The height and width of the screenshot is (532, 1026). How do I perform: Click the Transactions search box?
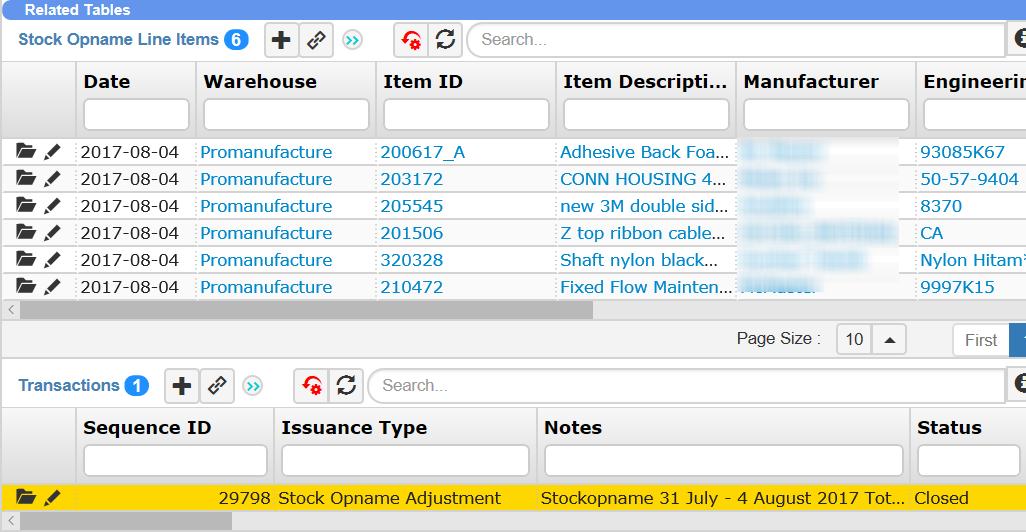pyautogui.click(x=686, y=386)
